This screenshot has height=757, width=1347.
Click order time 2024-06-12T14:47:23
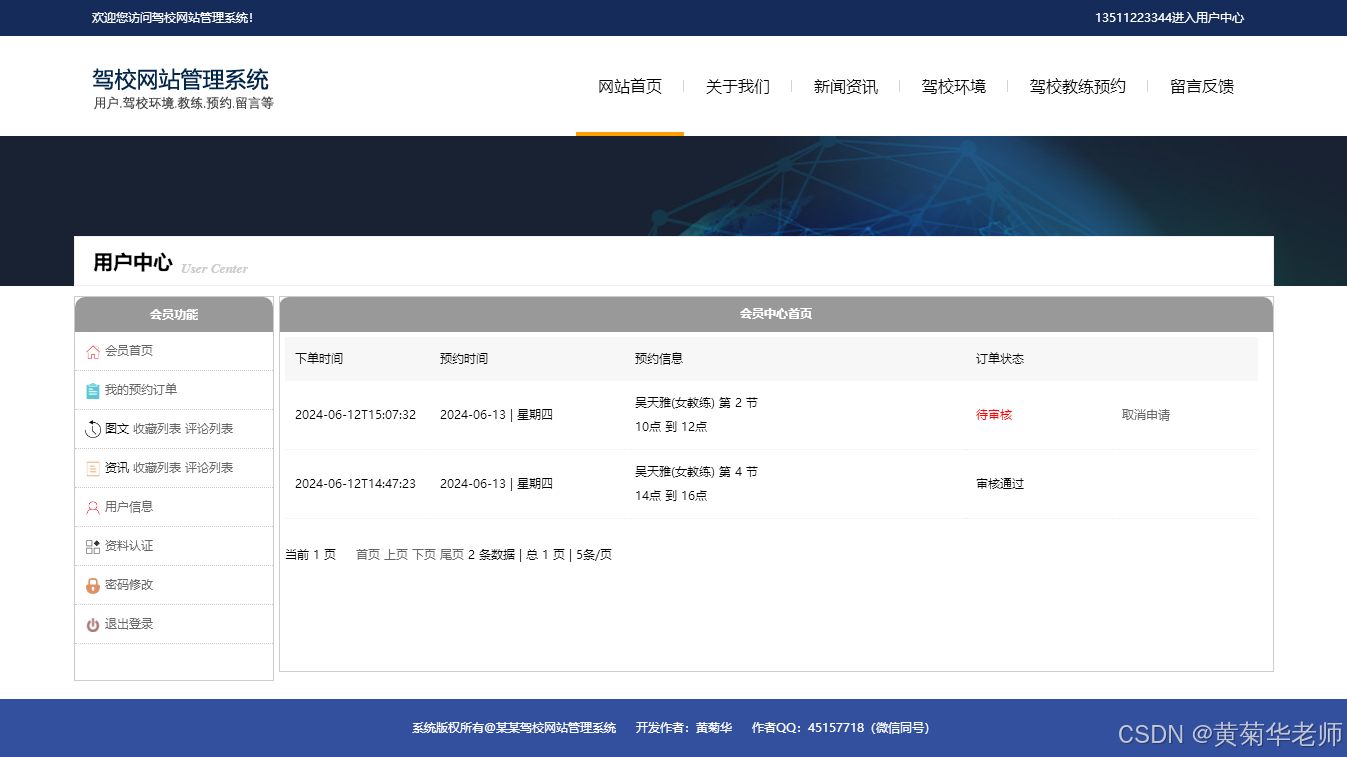[x=355, y=484]
